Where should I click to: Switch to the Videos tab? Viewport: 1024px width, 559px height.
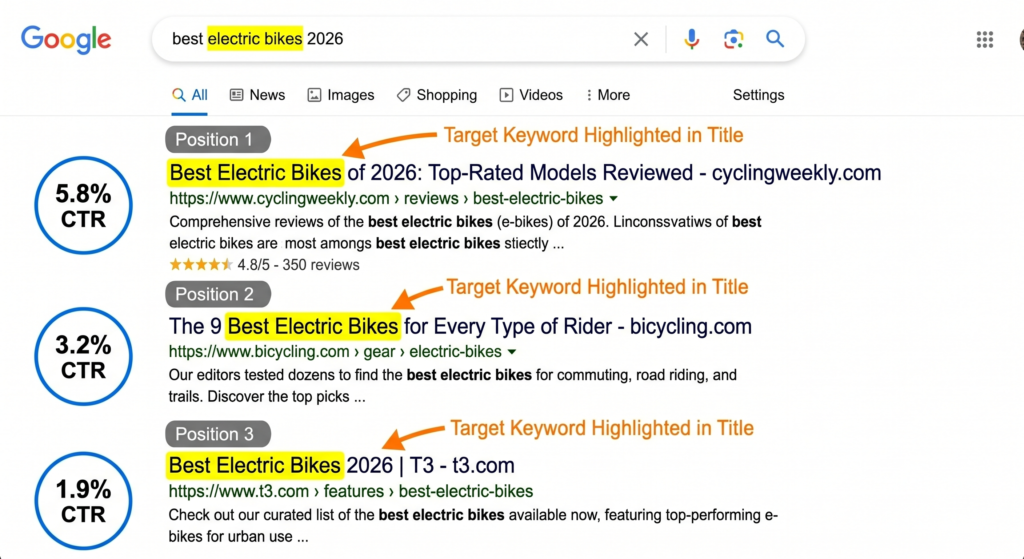(531, 95)
